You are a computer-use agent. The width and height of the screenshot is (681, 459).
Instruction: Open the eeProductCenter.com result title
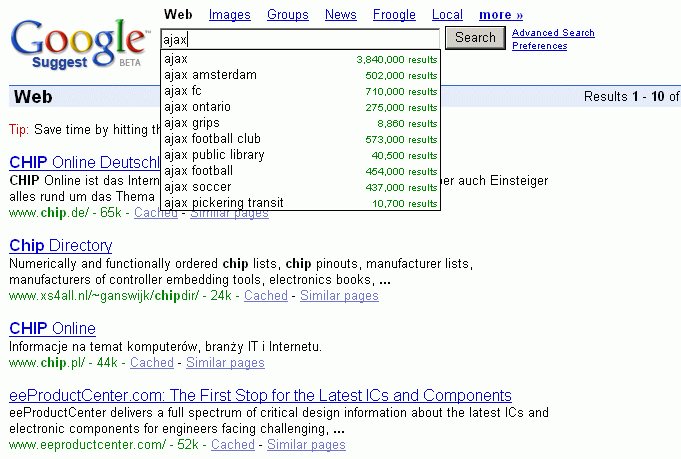click(x=260, y=396)
